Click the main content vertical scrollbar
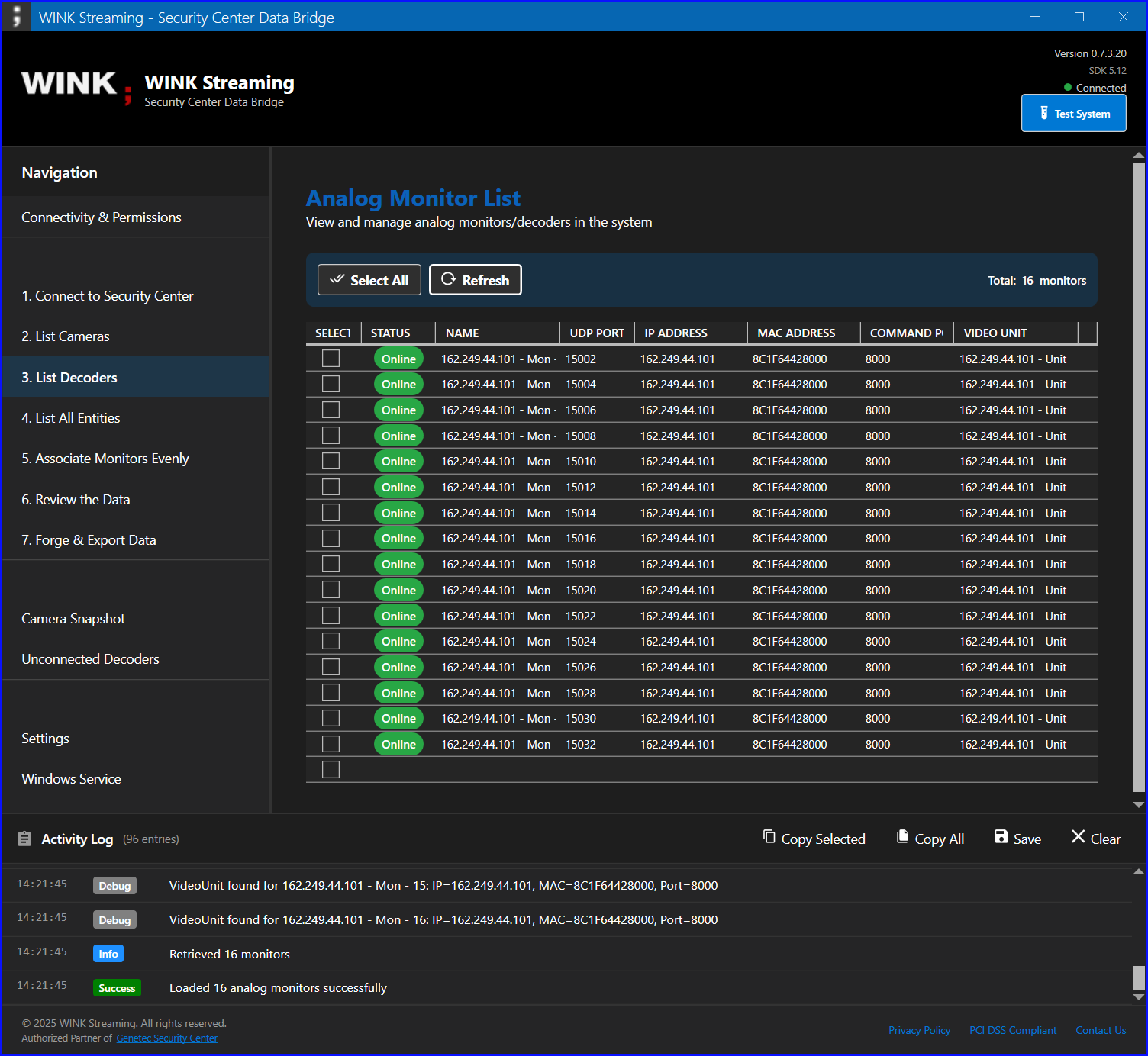The height and width of the screenshot is (1056, 1148). (1139, 477)
